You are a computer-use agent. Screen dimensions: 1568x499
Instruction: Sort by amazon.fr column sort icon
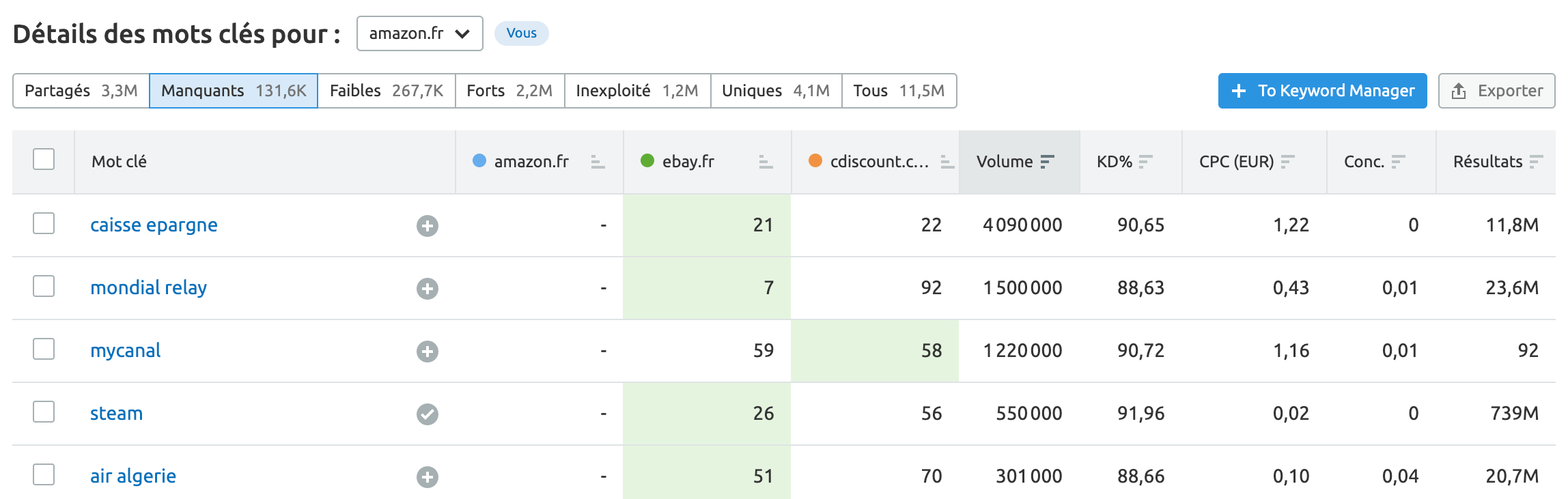click(598, 162)
